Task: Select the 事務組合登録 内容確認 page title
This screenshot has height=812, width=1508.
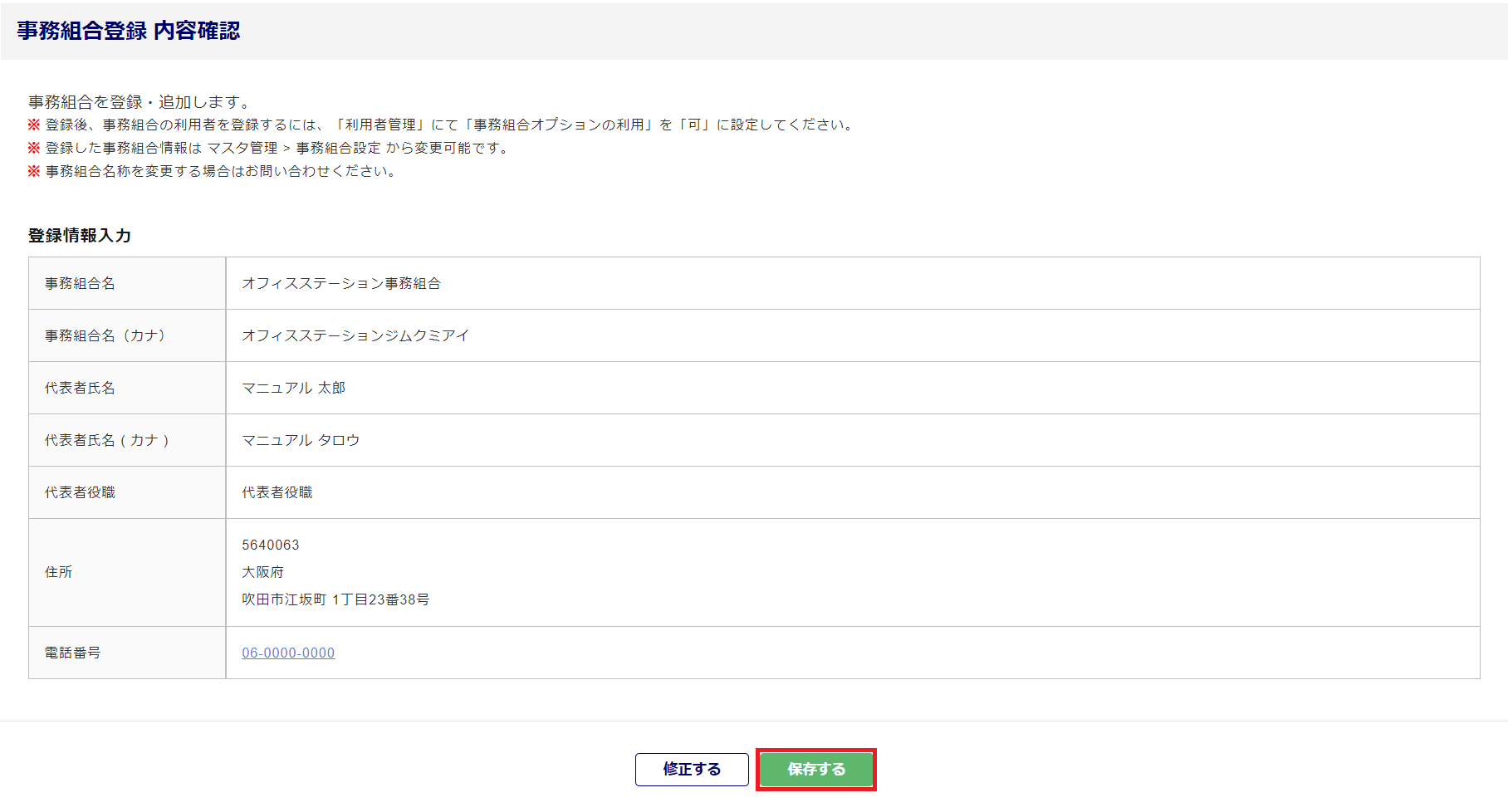Action: (129, 31)
